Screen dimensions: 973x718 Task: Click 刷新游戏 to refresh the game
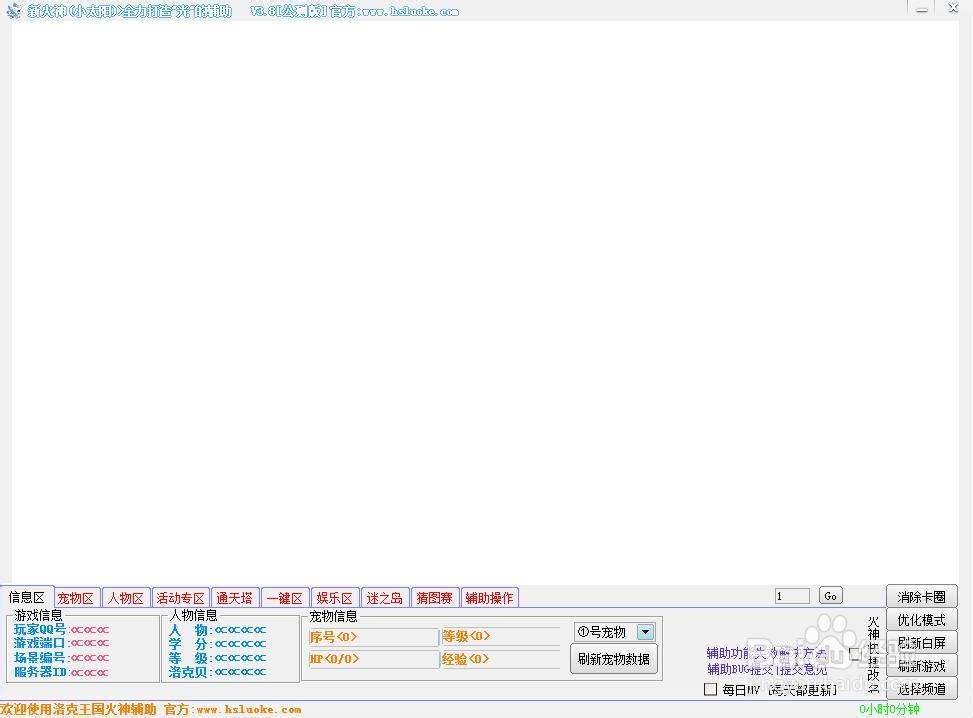coord(921,666)
